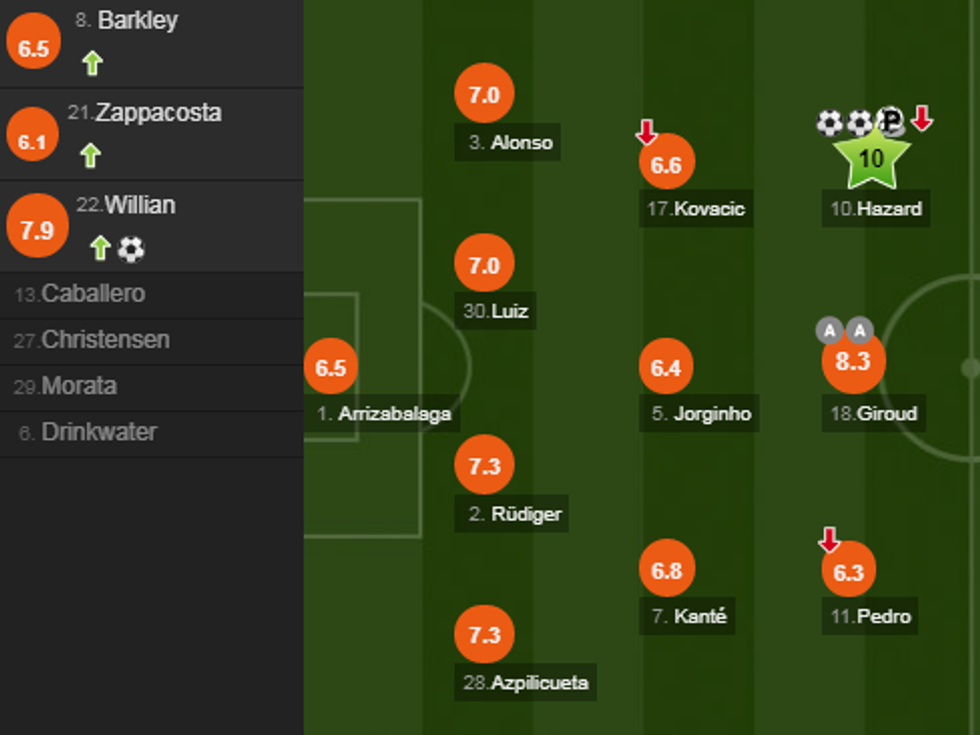980x735 pixels.
Task: Click Zappacosta's green substituted-on arrow
Action: (x=90, y=155)
